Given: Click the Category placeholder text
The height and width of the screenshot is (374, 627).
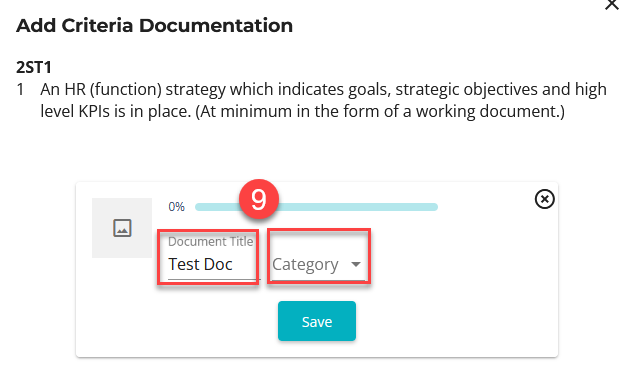Looking at the screenshot, I should pos(306,264).
